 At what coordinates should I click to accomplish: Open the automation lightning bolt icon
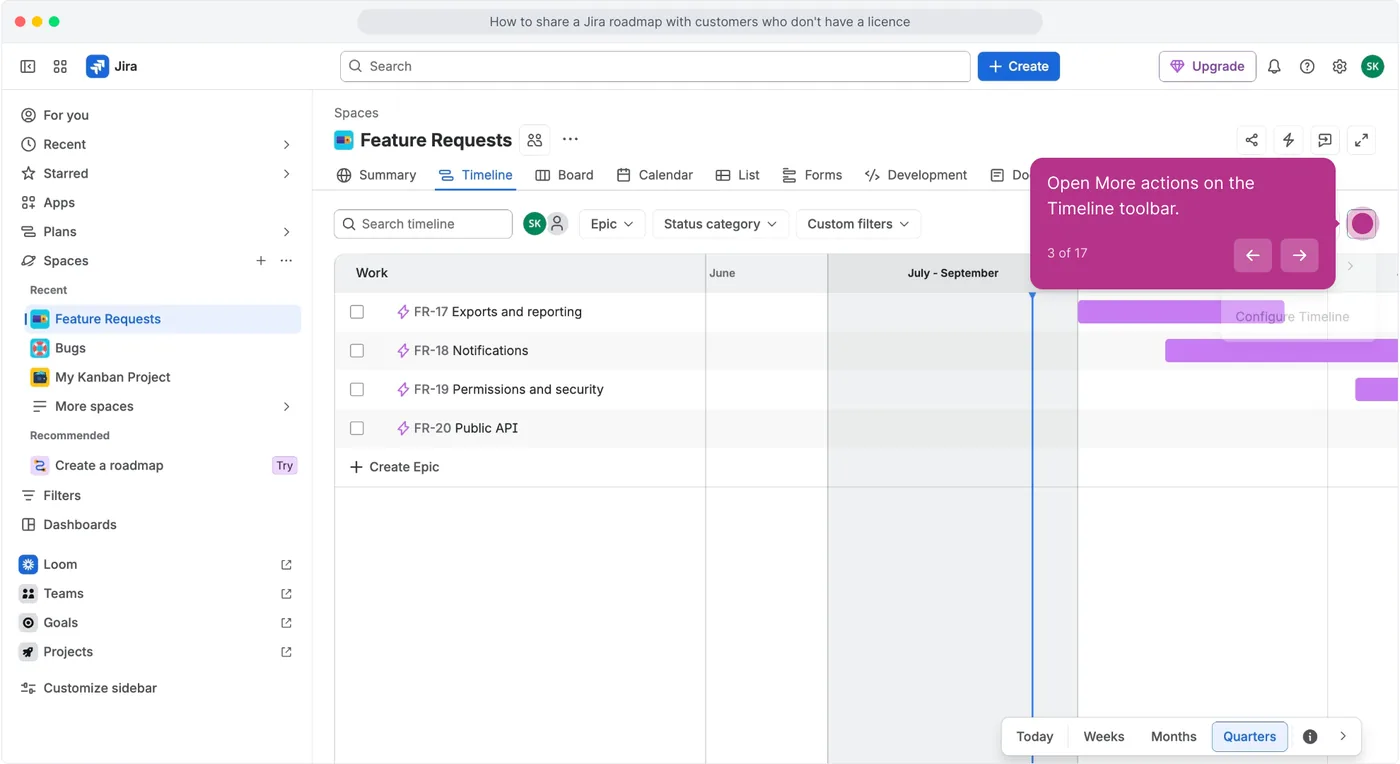click(1288, 140)
